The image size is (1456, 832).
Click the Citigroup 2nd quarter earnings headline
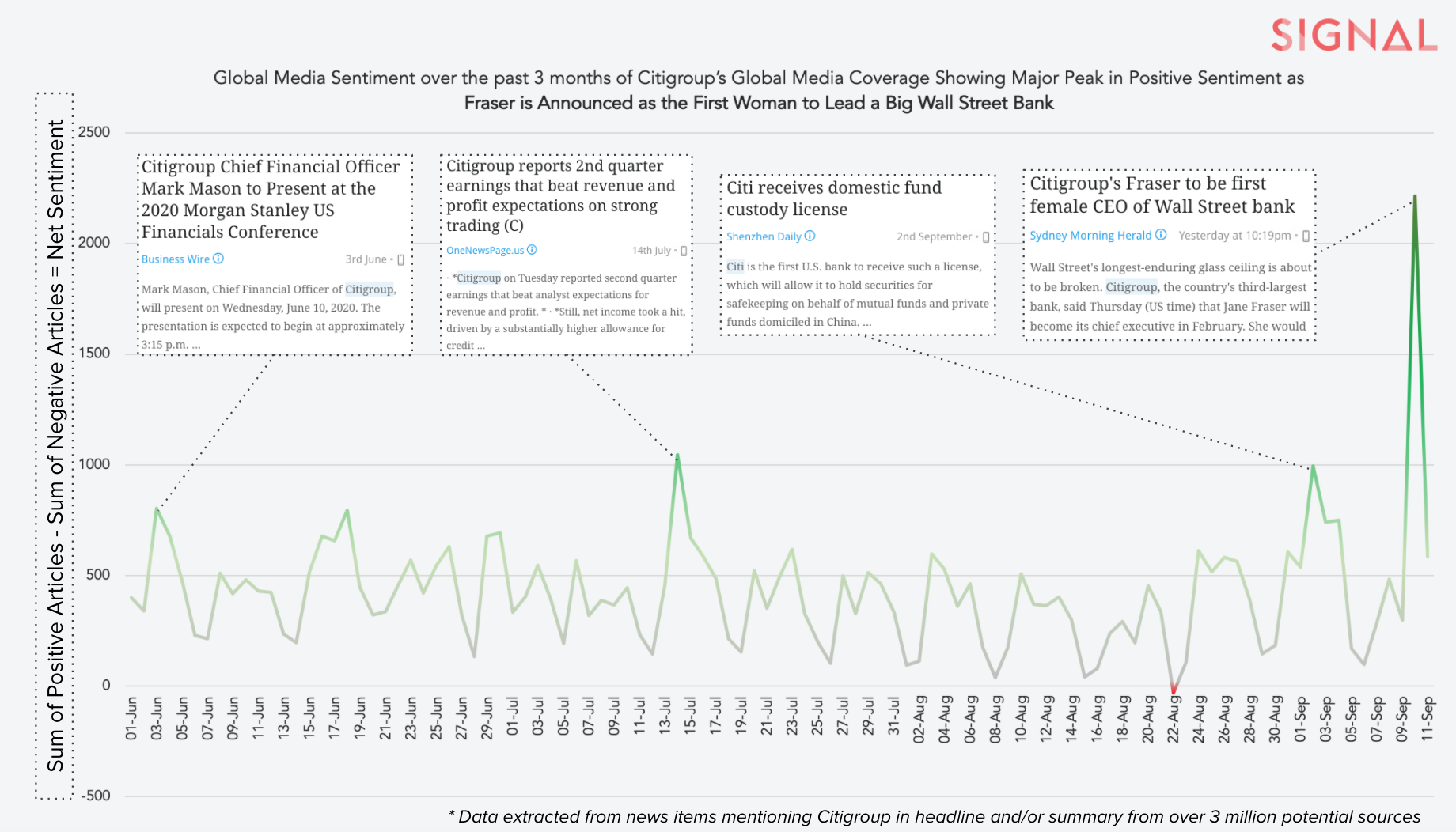coord(560,195)
